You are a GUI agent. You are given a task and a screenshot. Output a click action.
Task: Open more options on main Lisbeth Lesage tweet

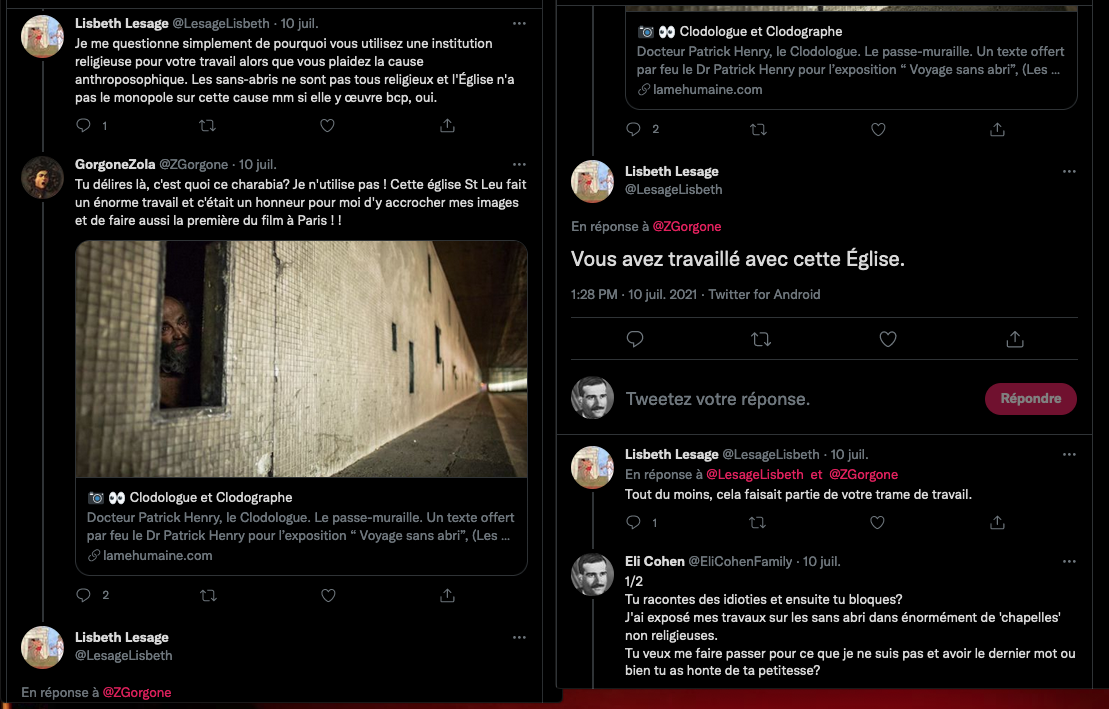[1069, 171]
